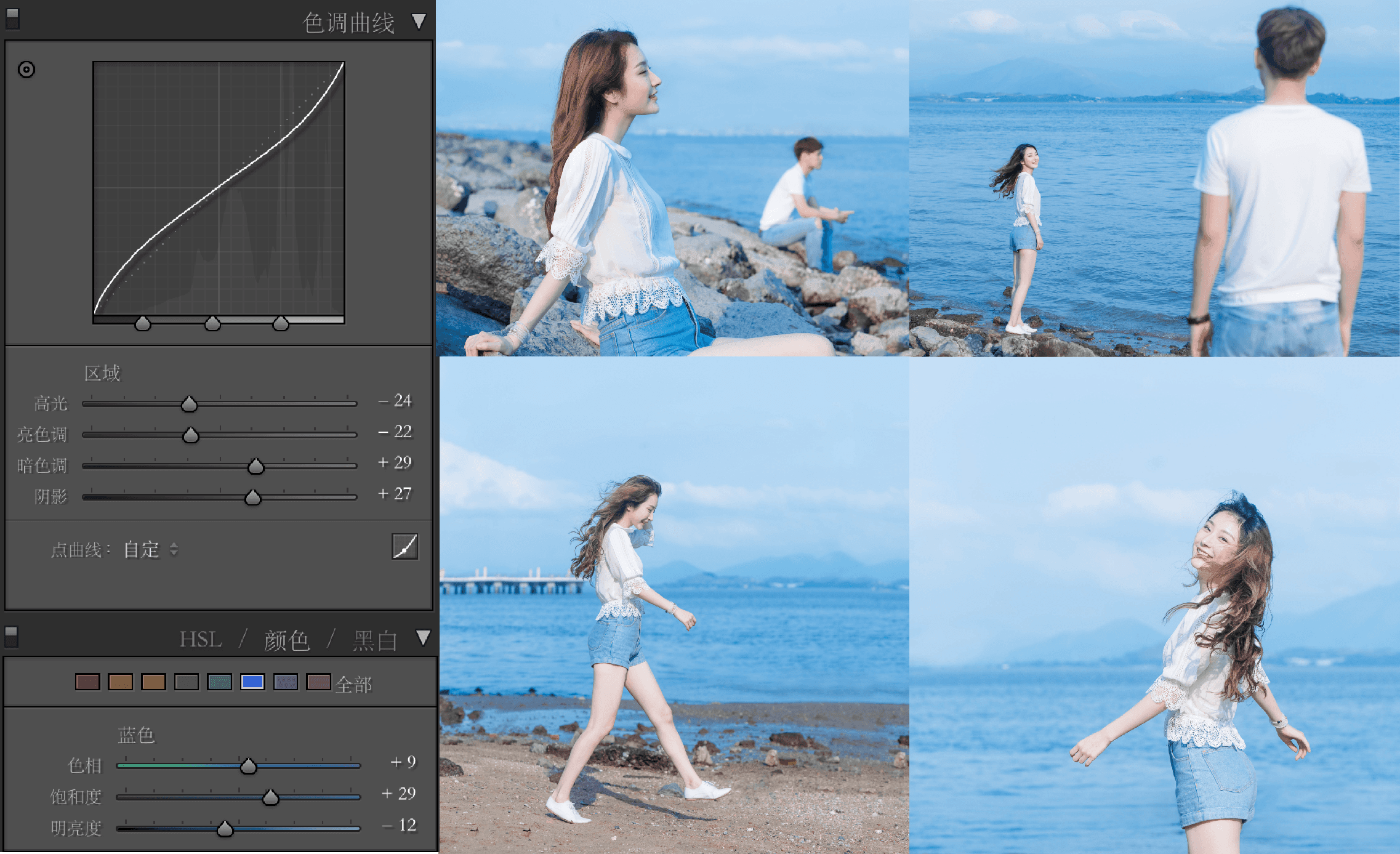The height and width of the screenshot is (854, 1400).
Task: Click the 高光 slider handle
Action: (189, 404)
